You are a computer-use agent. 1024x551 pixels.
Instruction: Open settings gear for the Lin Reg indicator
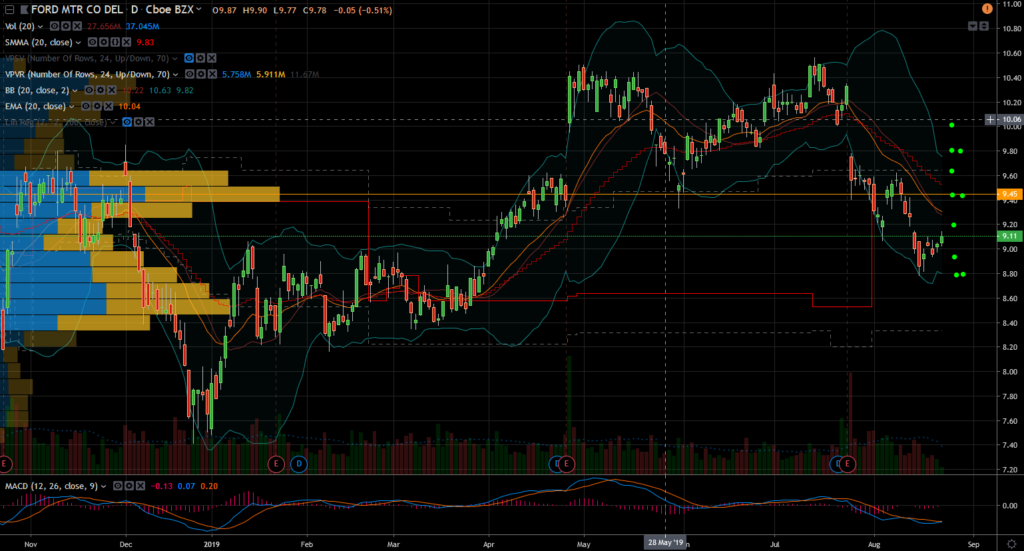click(x=138, y=122)
